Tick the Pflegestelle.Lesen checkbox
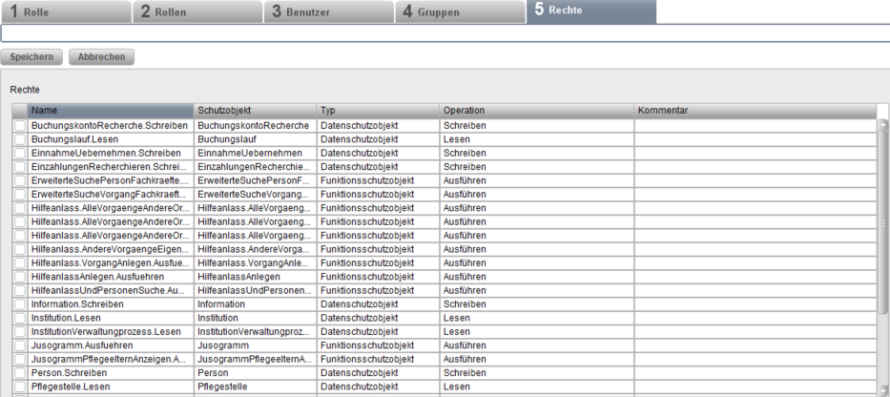This screenshot has width=890, height=397. (x=20, y=386)
